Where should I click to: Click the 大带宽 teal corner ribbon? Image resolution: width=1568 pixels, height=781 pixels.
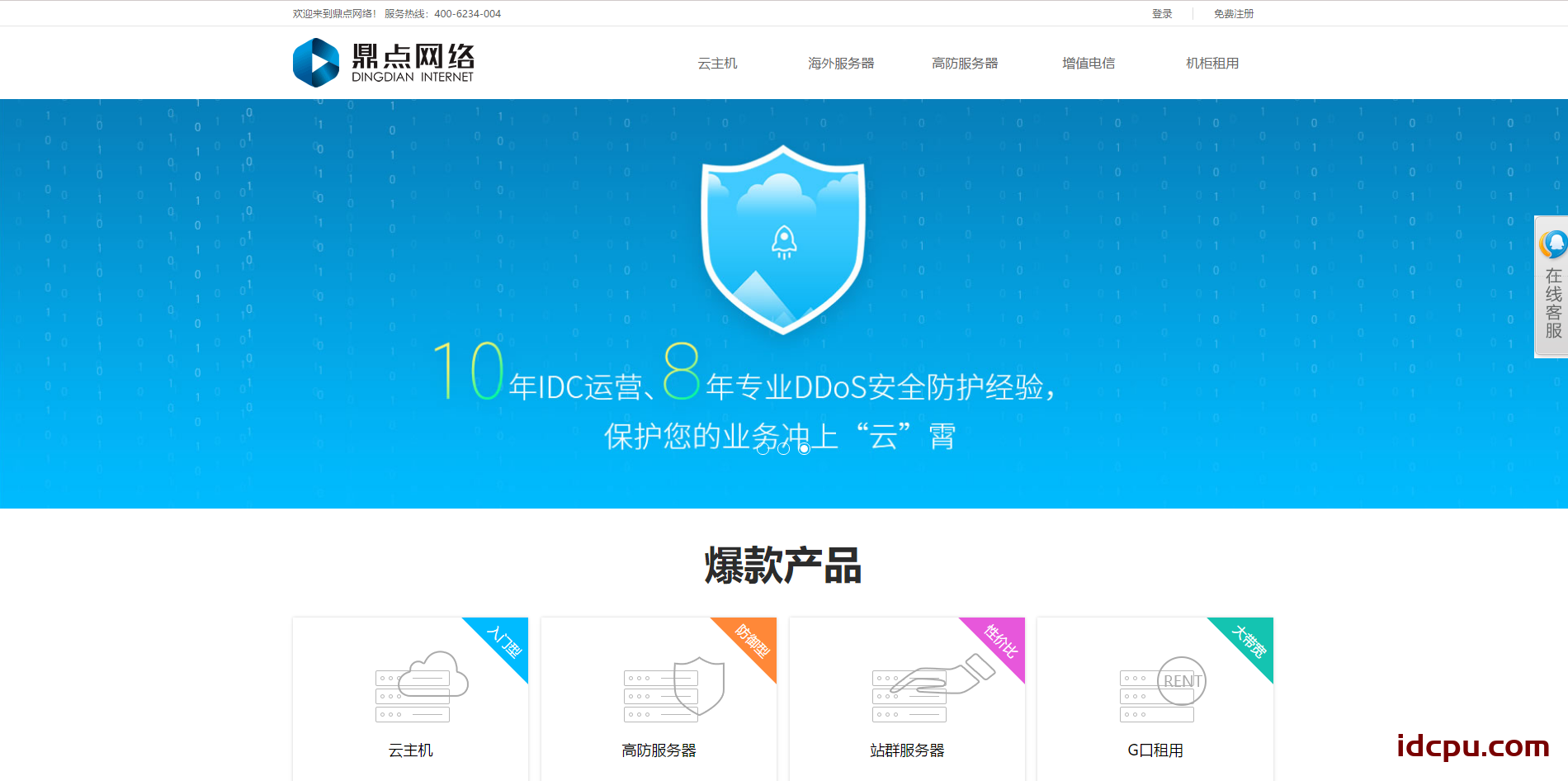click(1249, 641)
